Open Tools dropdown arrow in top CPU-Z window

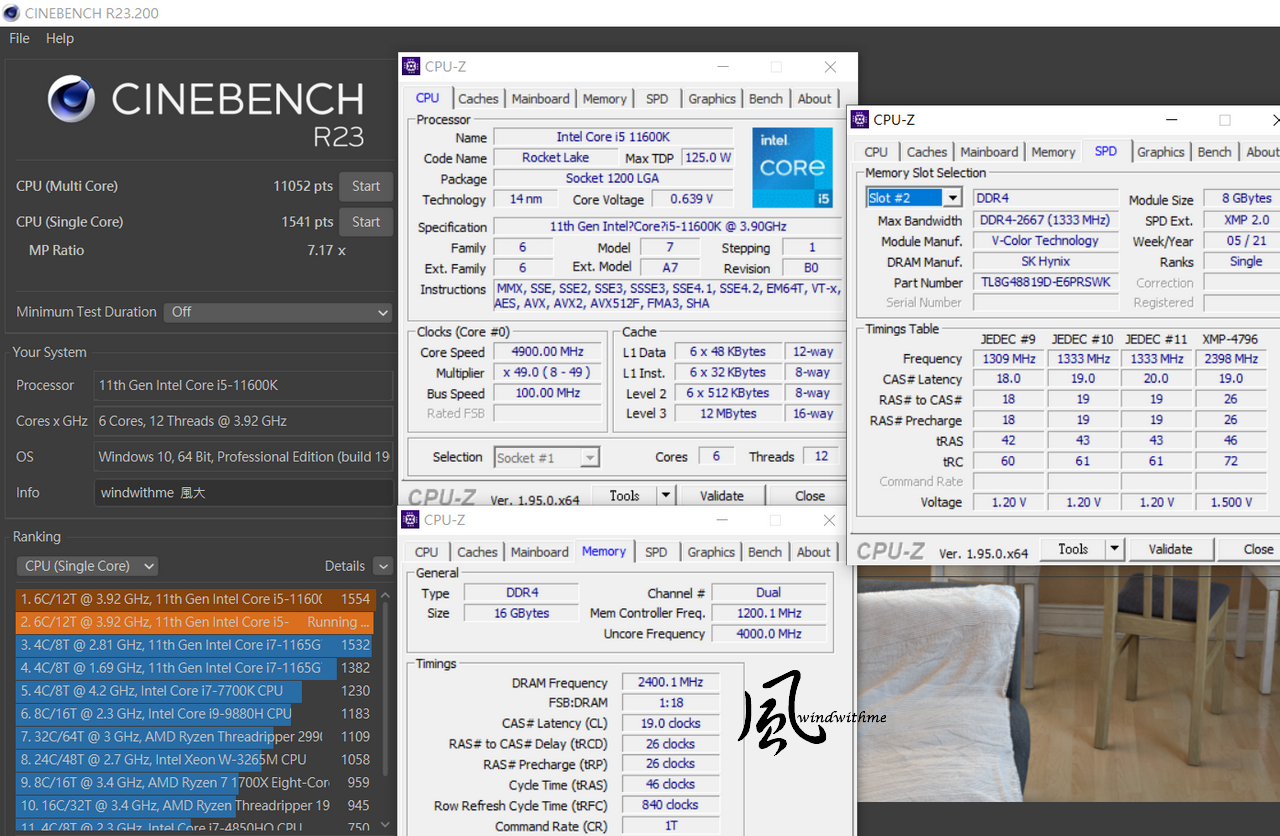[666, 496]
